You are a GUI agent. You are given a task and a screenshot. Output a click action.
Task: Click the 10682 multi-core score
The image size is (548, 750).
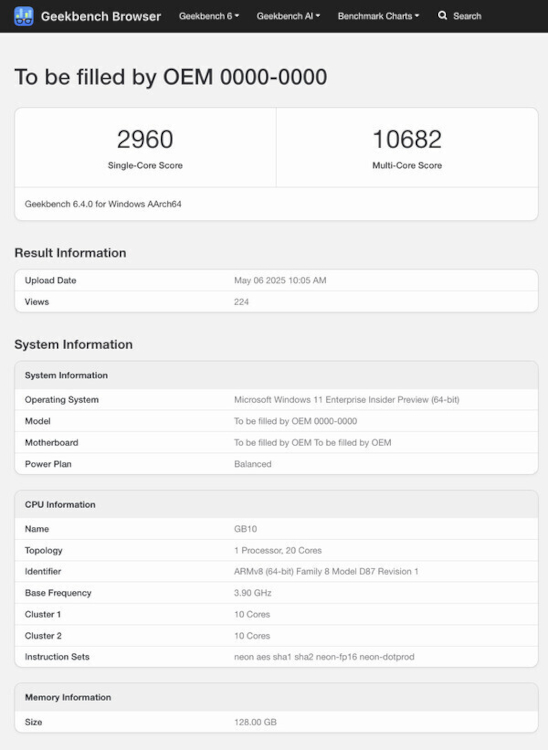[x=407, y=139]
